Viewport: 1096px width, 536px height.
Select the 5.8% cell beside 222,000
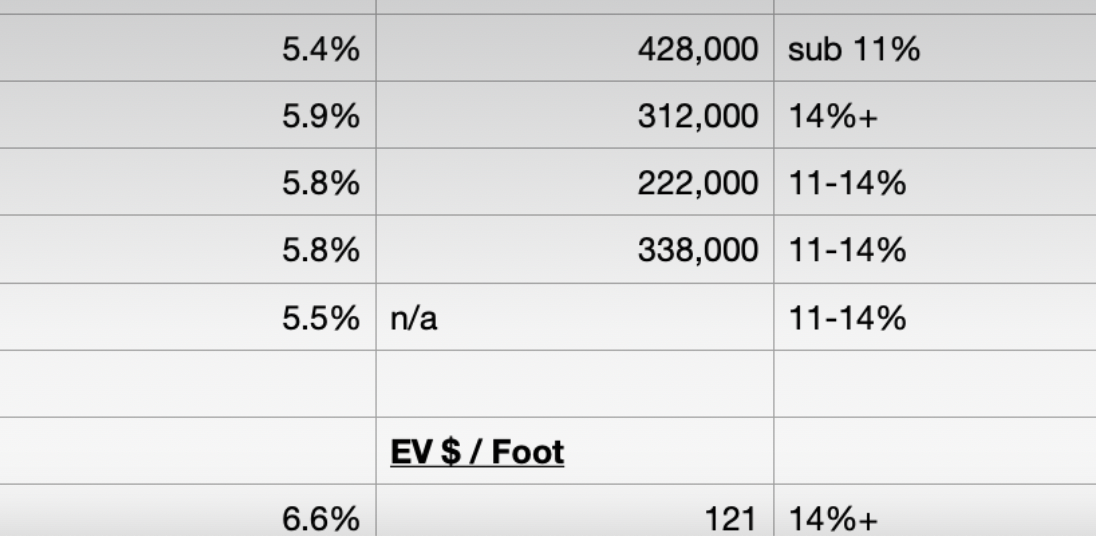(187, 182)
